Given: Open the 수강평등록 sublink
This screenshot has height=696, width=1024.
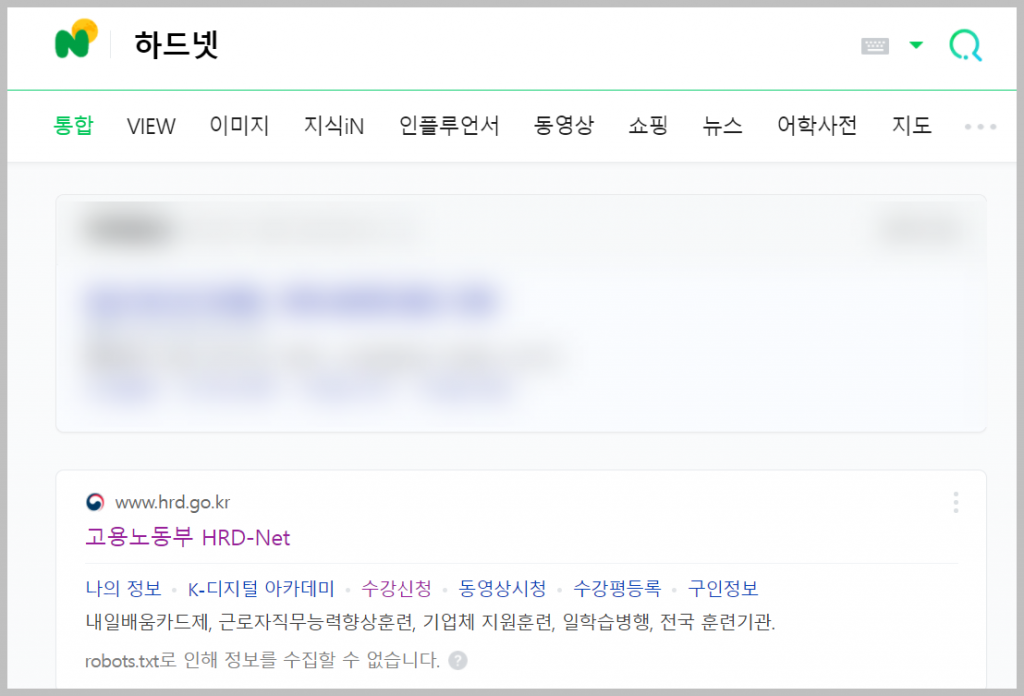Looking at the screenshot, I should point(617,588).
